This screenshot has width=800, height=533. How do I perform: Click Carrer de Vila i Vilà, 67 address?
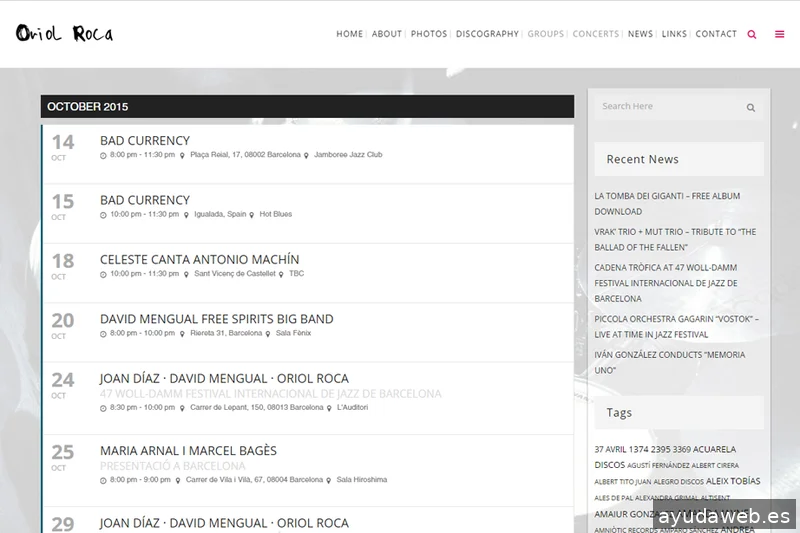(254, 480)
